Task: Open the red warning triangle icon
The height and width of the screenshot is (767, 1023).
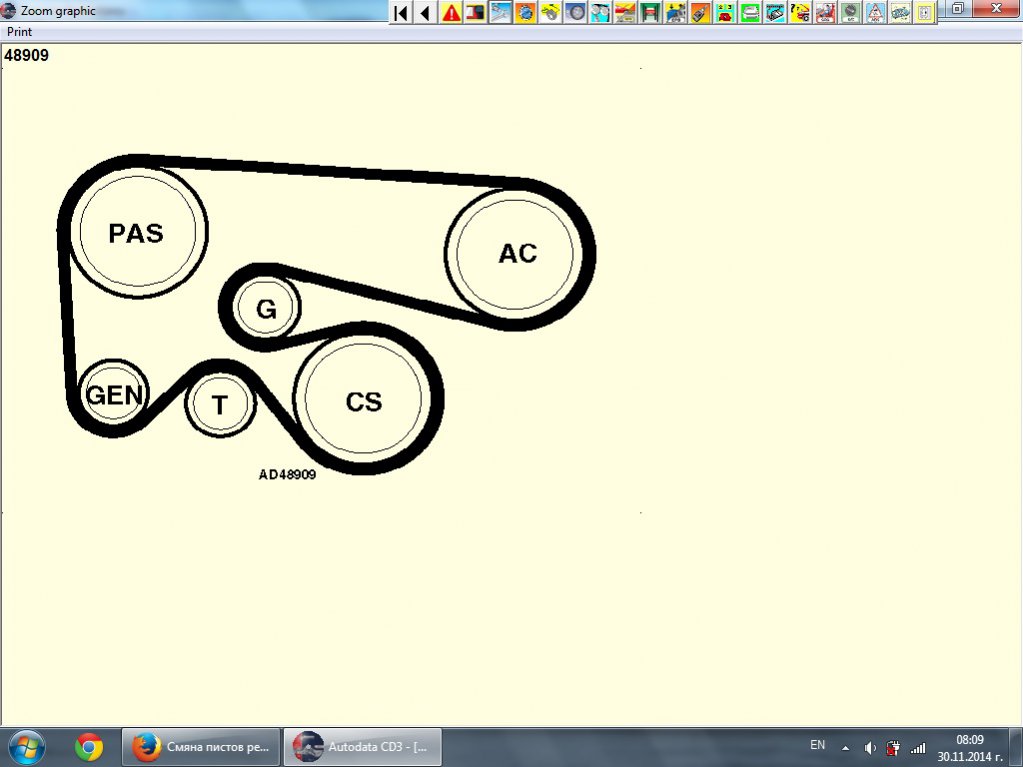Action: [451, 13]
